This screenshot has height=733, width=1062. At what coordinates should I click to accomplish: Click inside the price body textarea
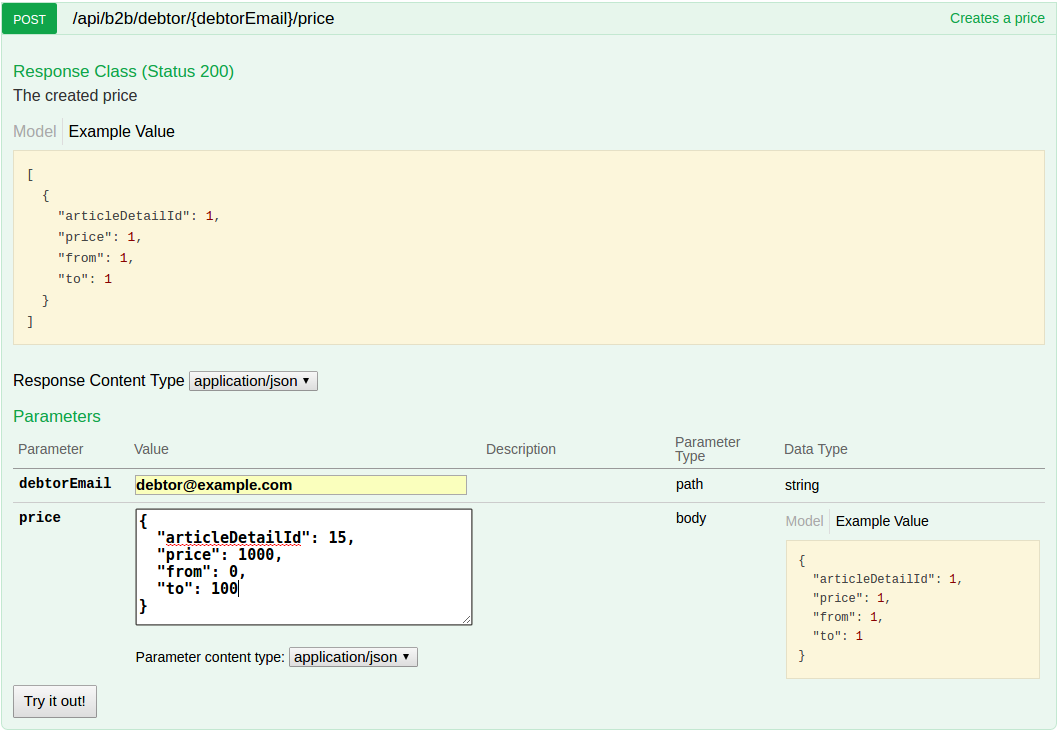pyautogui.click(x=303, y=567)
